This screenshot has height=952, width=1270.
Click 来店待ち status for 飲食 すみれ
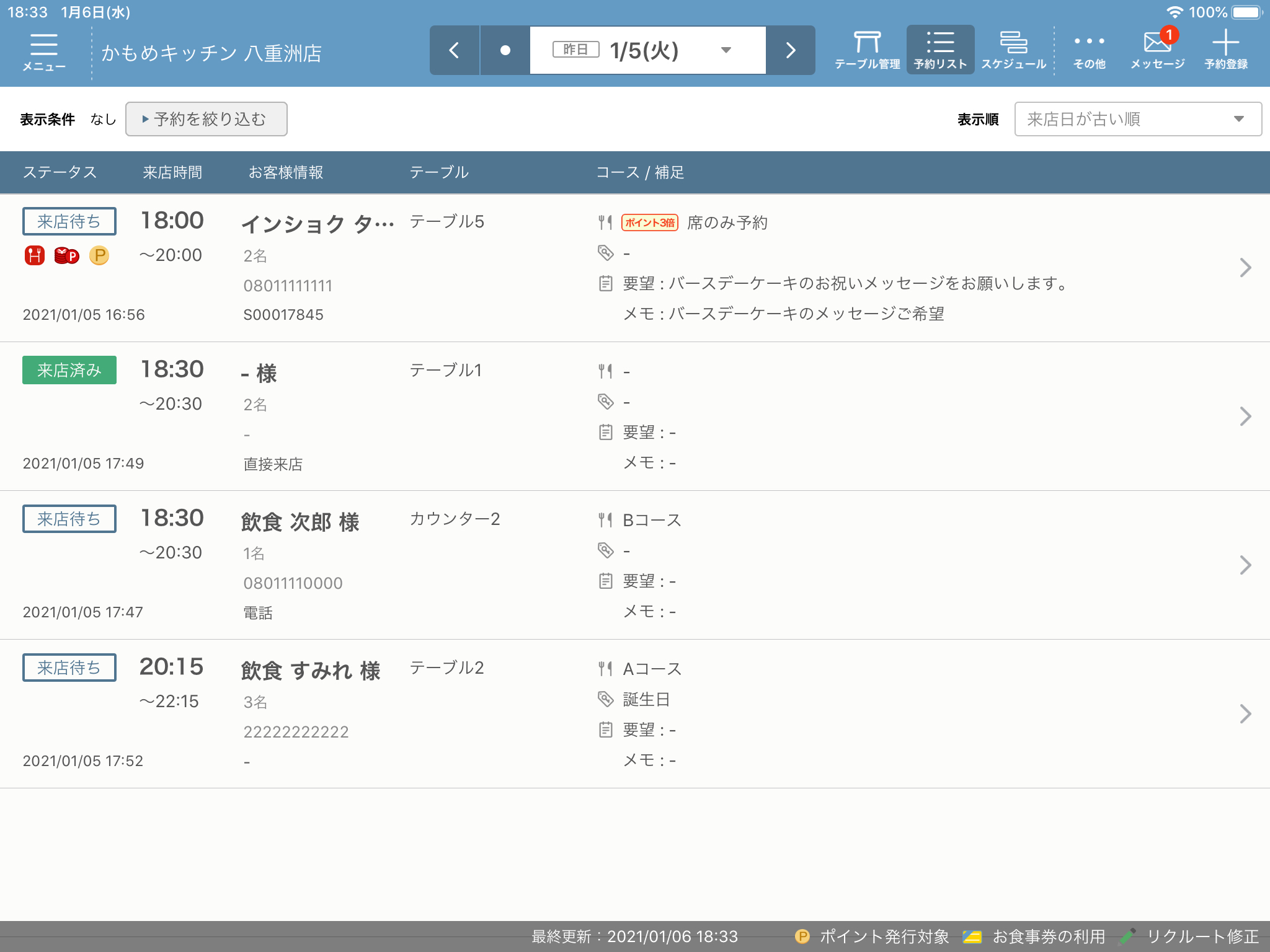(69, 668)
